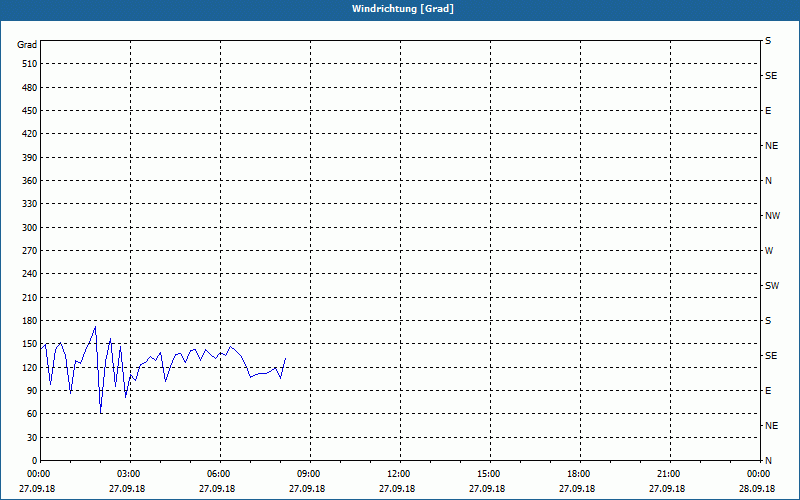The image size is (800, 500).
Task: Click the 21:00 time label
Action: pyautogui.click(x=668, y=474)
